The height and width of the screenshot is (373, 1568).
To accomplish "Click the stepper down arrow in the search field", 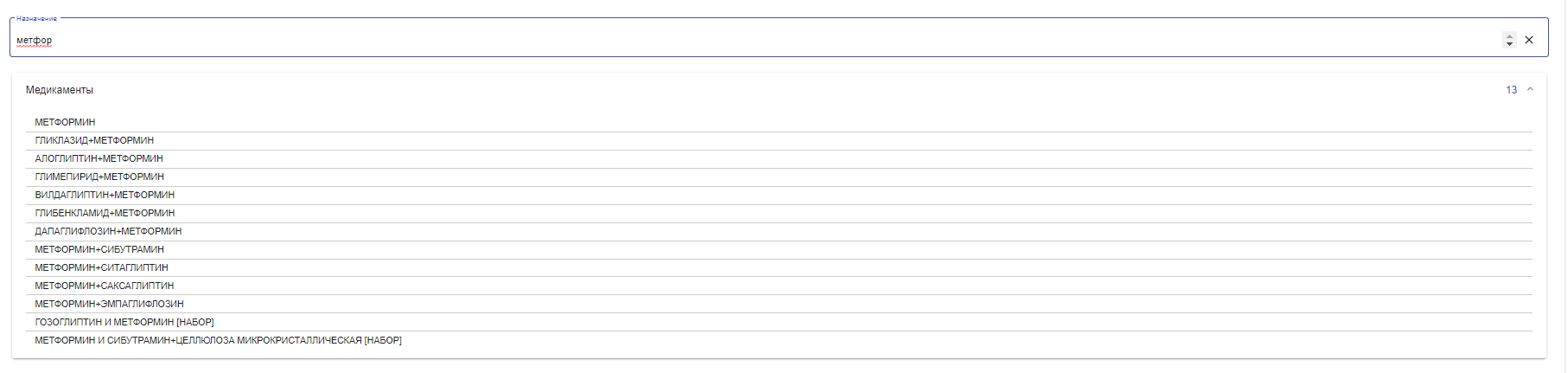I will [x=1509, y=44].
